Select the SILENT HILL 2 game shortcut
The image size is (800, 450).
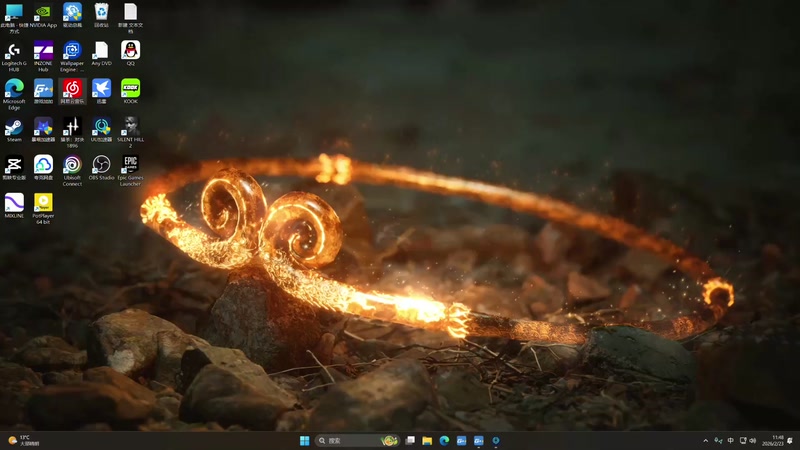131,133
